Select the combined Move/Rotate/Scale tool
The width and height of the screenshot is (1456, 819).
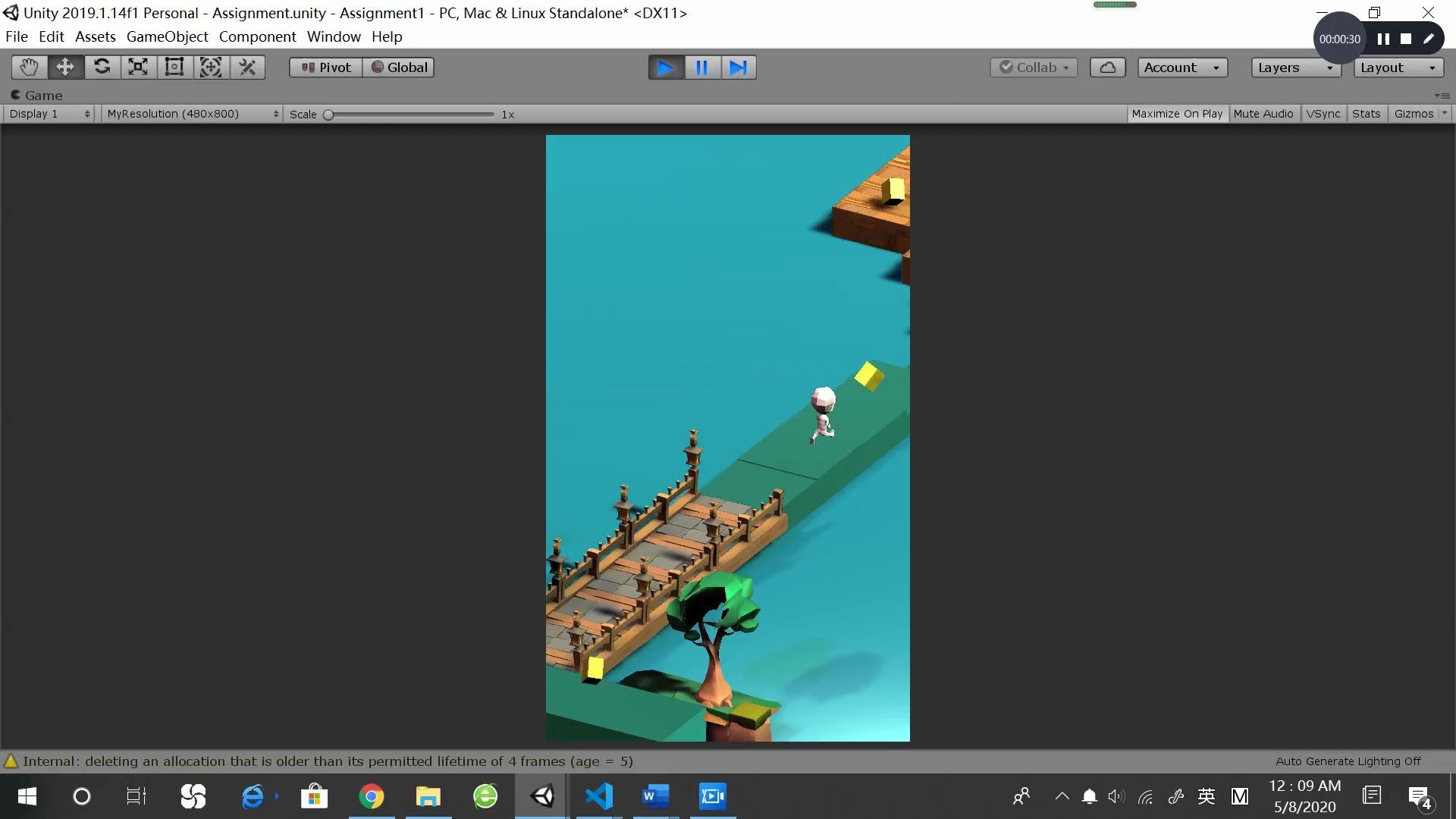[x=210, y=67]
